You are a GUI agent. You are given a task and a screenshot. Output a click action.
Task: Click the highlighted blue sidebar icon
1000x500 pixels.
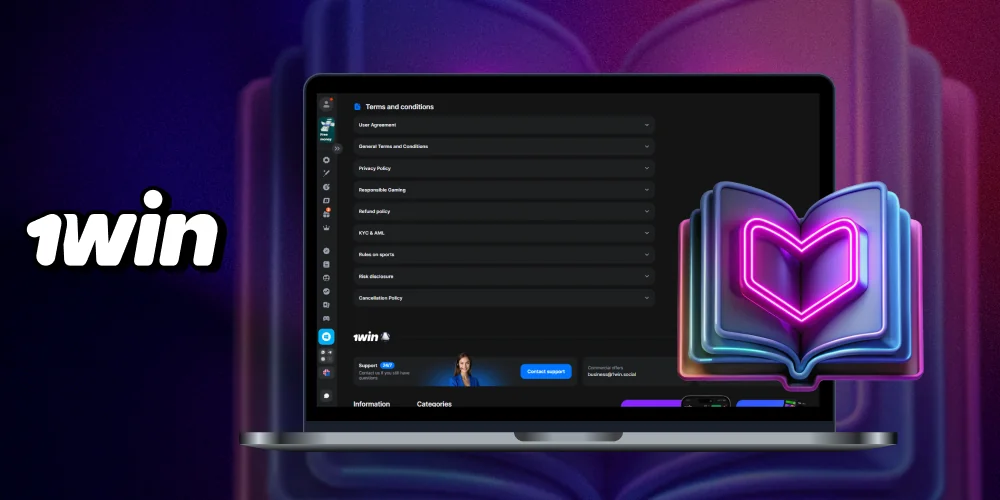(x=327, y=337)
